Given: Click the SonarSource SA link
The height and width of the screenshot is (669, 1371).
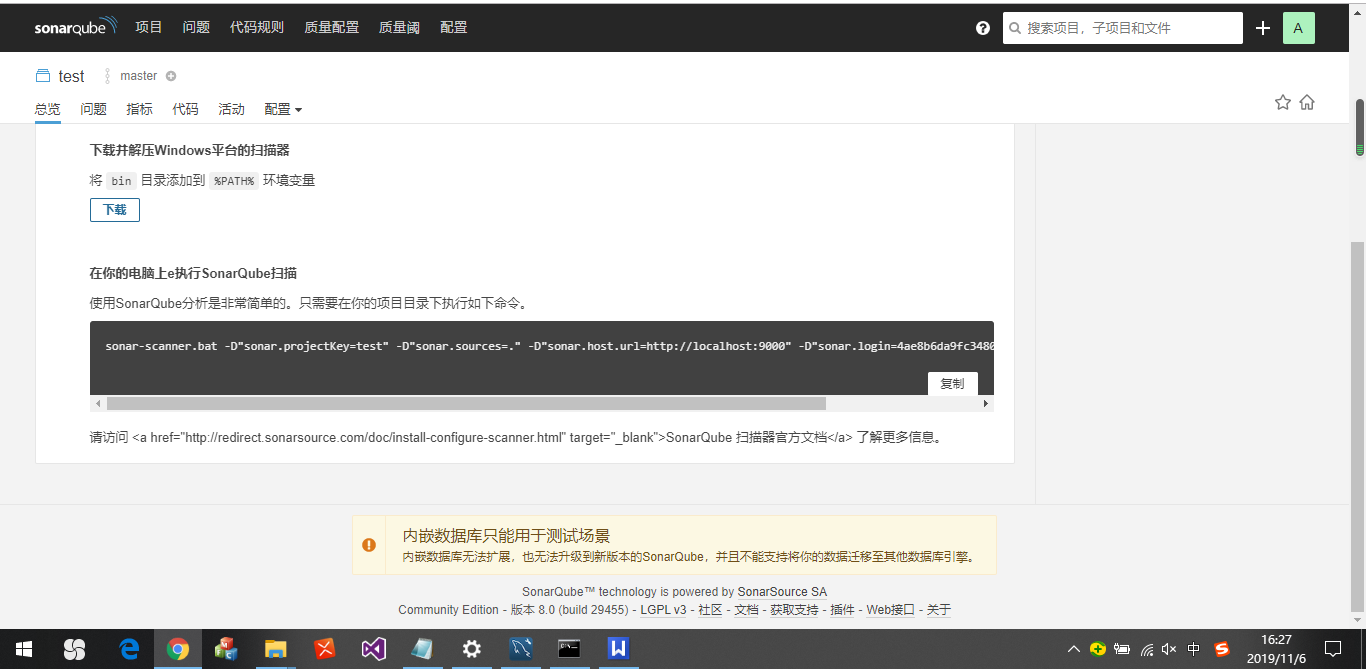Looking at the screenshot, I should (x=782, y=592).
